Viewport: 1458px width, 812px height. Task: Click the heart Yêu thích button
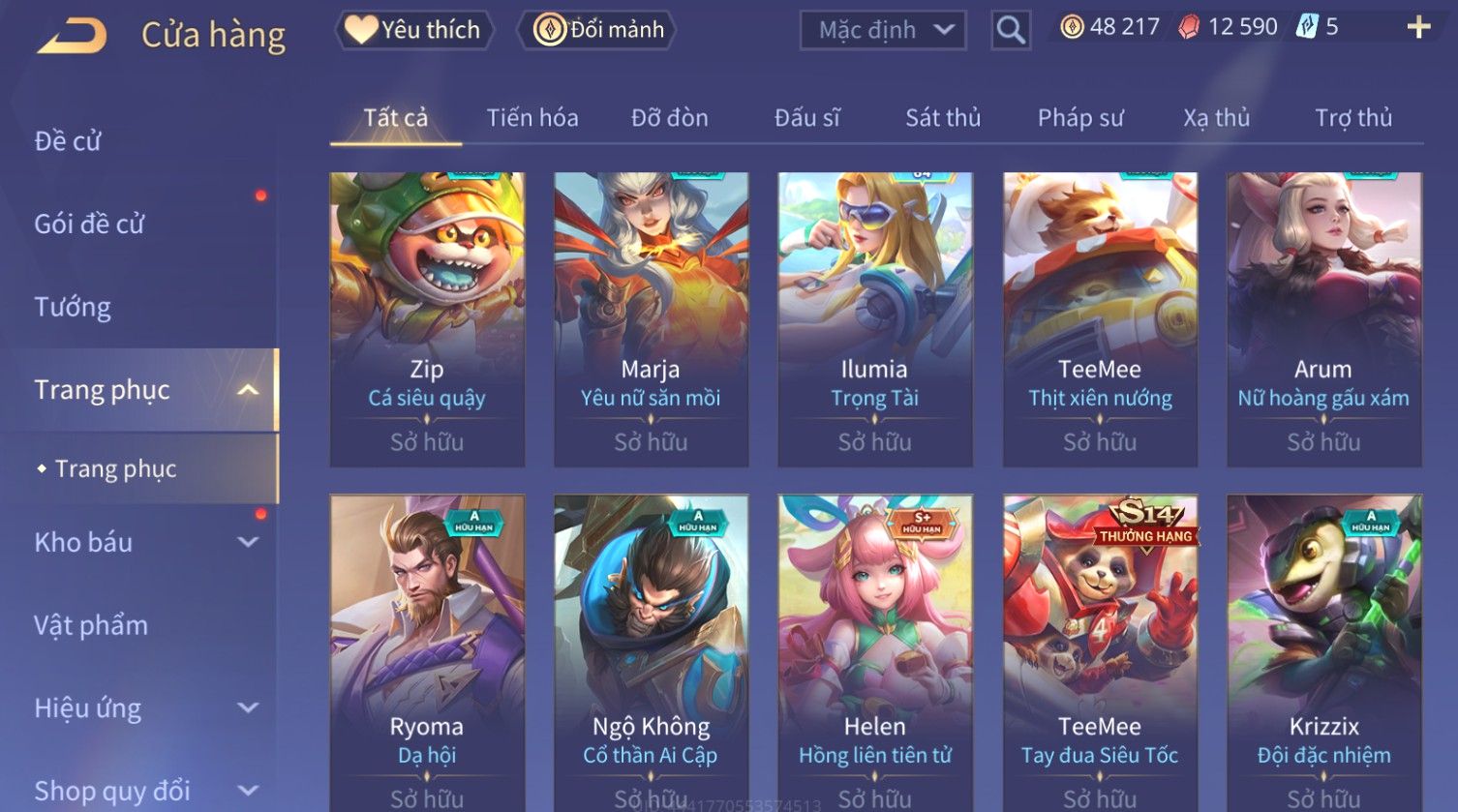tap(414, 30)
